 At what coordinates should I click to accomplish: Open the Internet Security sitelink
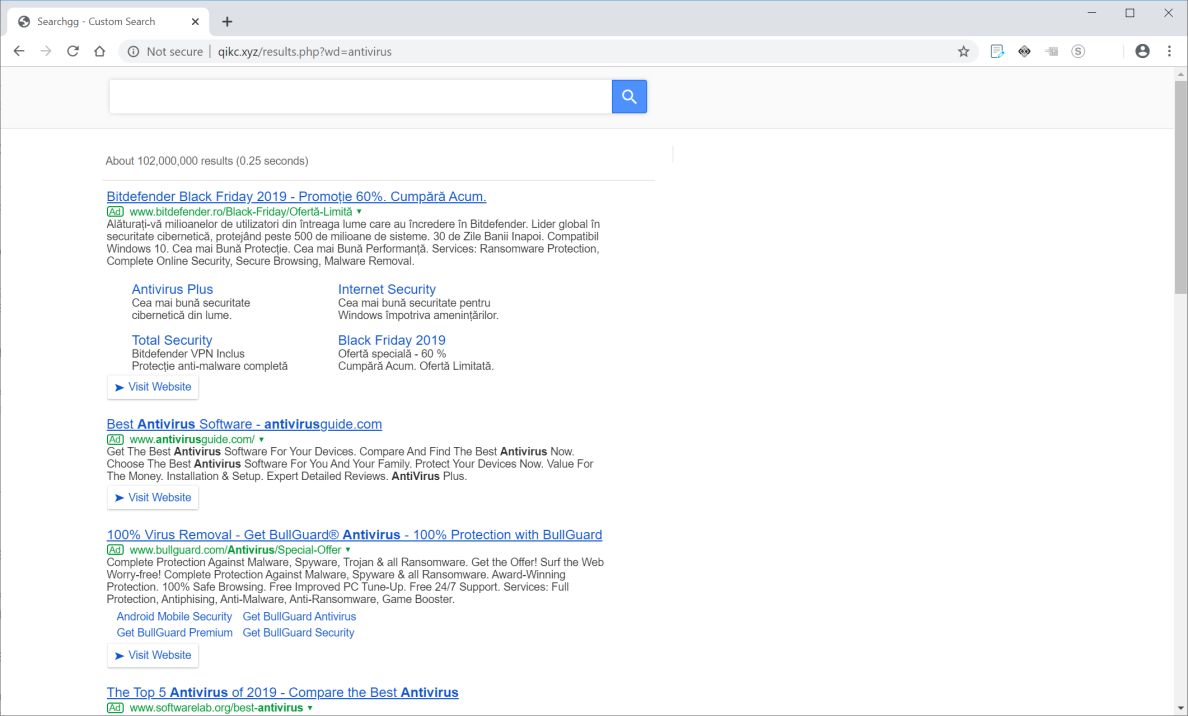[x=386, y=289]
